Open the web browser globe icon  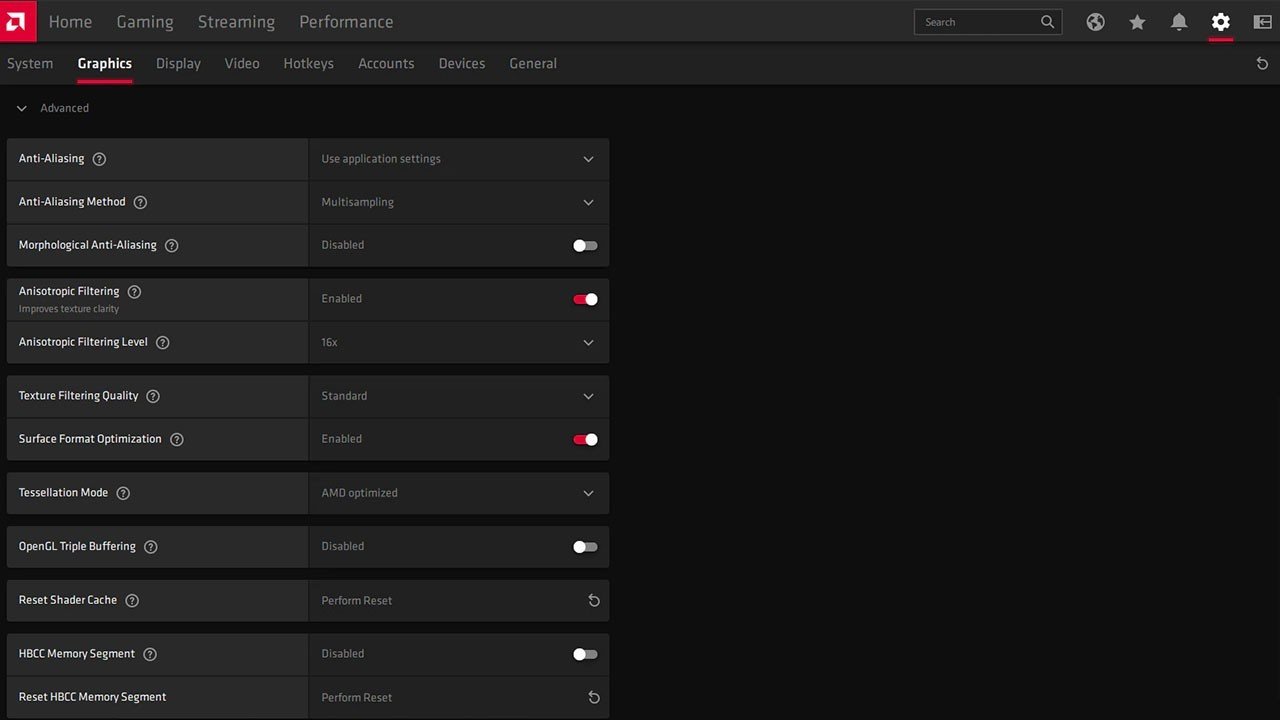coord(1096,22)
